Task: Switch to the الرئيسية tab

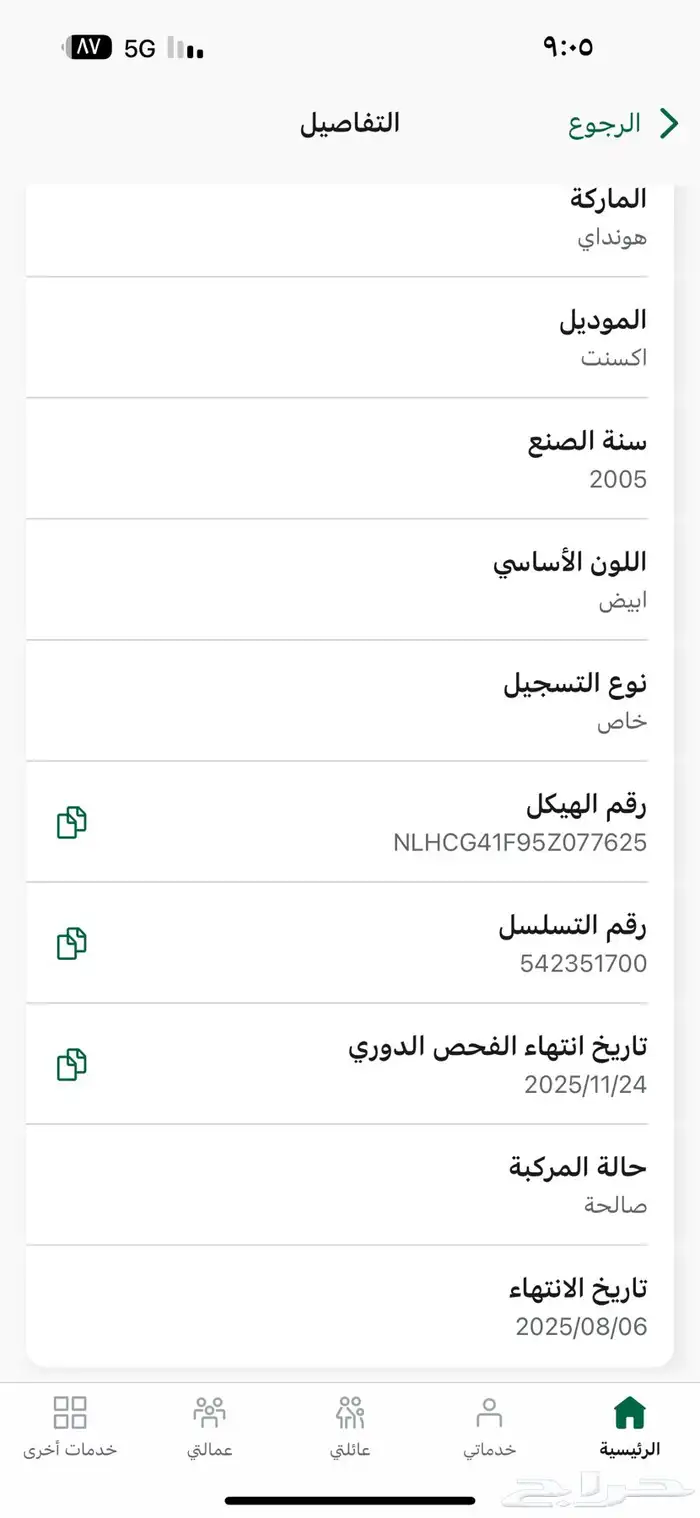Action: pos(628,1425)
